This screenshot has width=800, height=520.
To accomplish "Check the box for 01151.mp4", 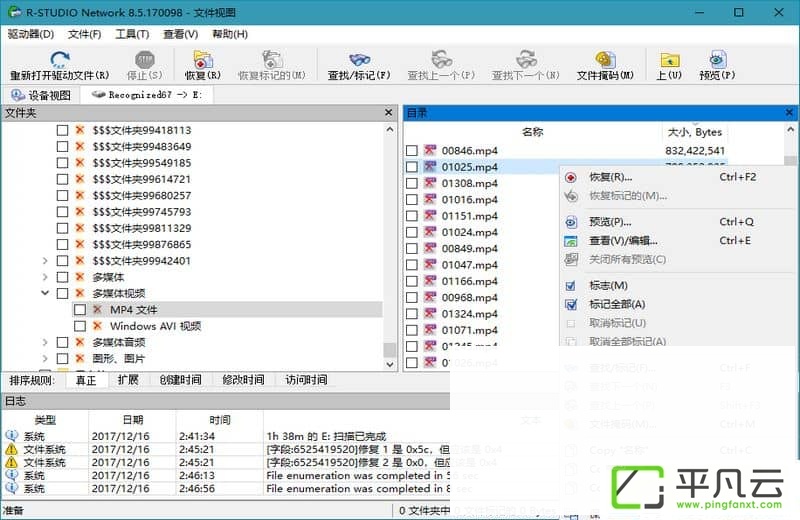I will click(412, 216).
